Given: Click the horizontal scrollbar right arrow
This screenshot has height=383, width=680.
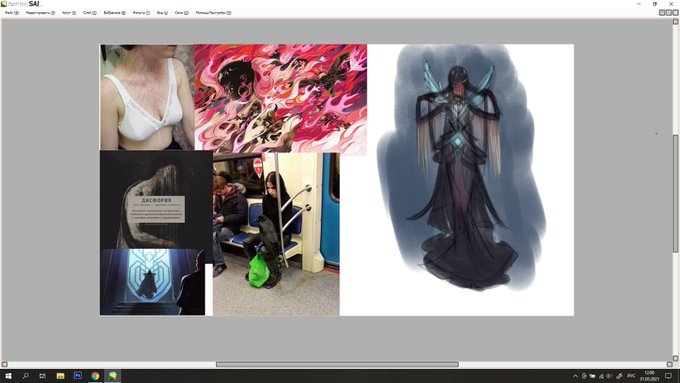Looking at the screenshot, I should [x=669, y=364].
